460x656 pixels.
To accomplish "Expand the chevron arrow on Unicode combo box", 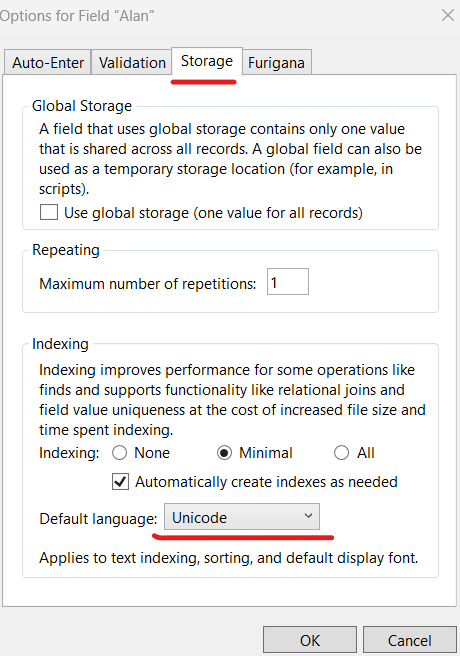I will (x=308, y=516).
